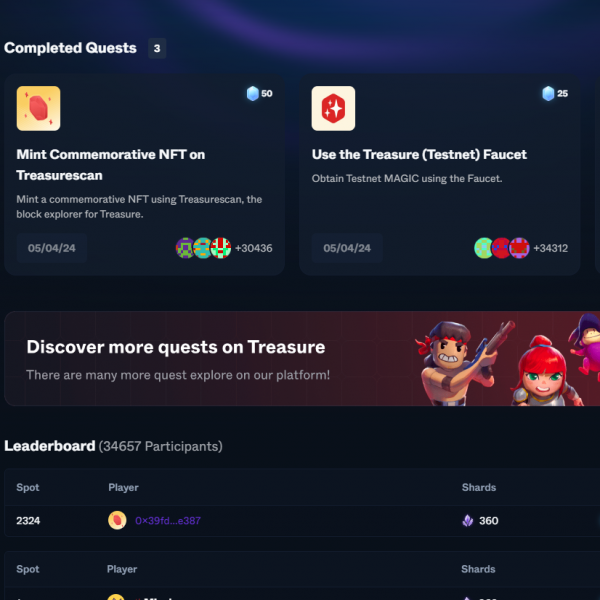Click the +30436 participants count
This screenshot has width=600, height=600.
point(254,248)
